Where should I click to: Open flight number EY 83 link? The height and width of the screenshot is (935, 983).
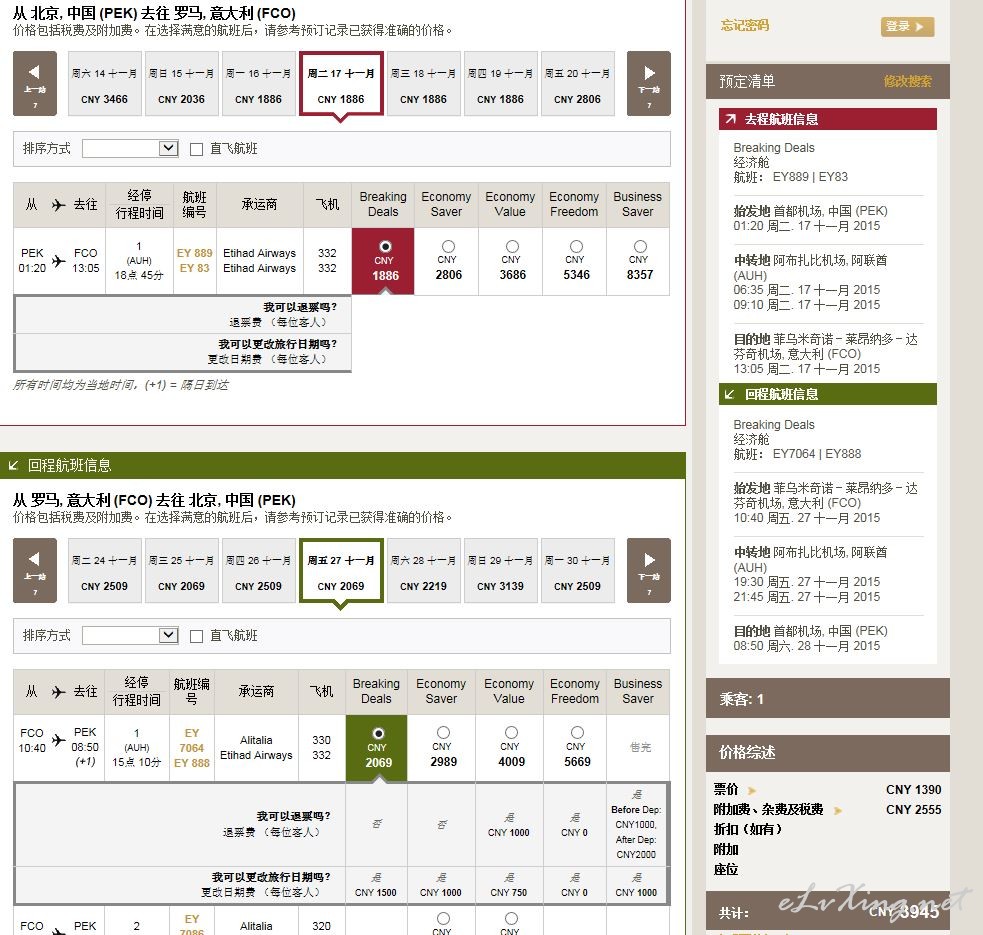(x=194, y=268)
